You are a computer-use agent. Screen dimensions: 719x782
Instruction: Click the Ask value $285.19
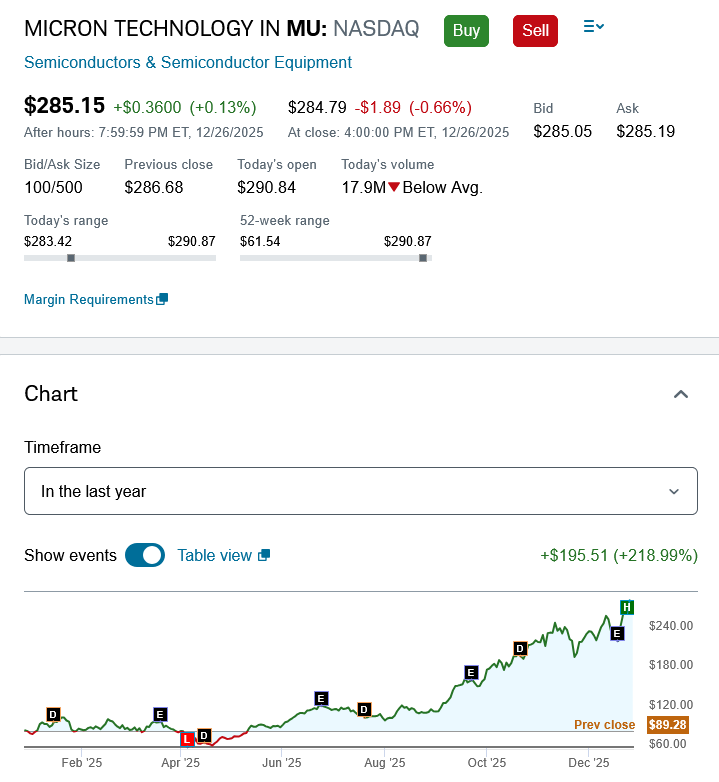pyautogui.click(x=646, y=131)
